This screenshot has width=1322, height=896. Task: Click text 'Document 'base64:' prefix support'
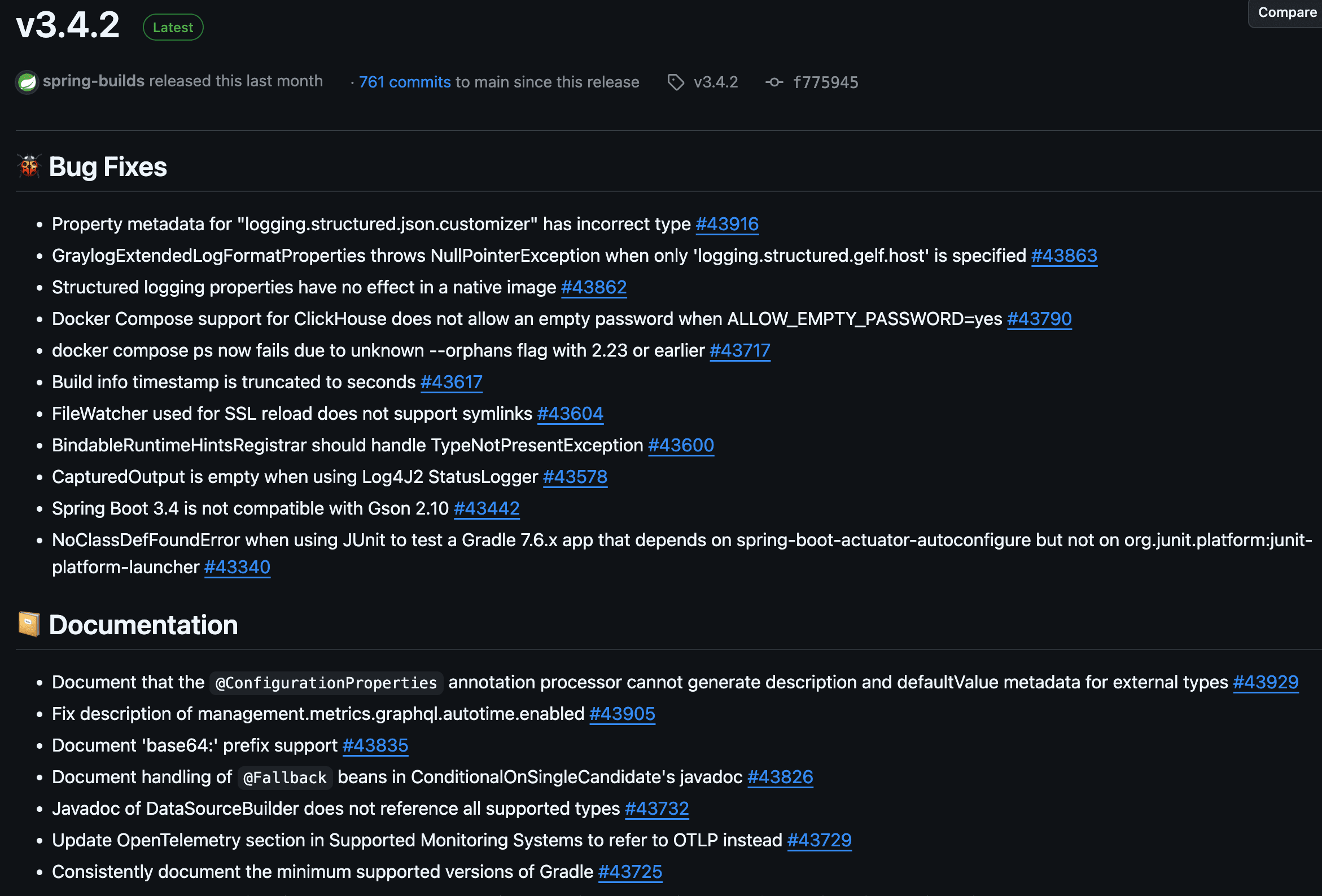[x=195, y=745]
